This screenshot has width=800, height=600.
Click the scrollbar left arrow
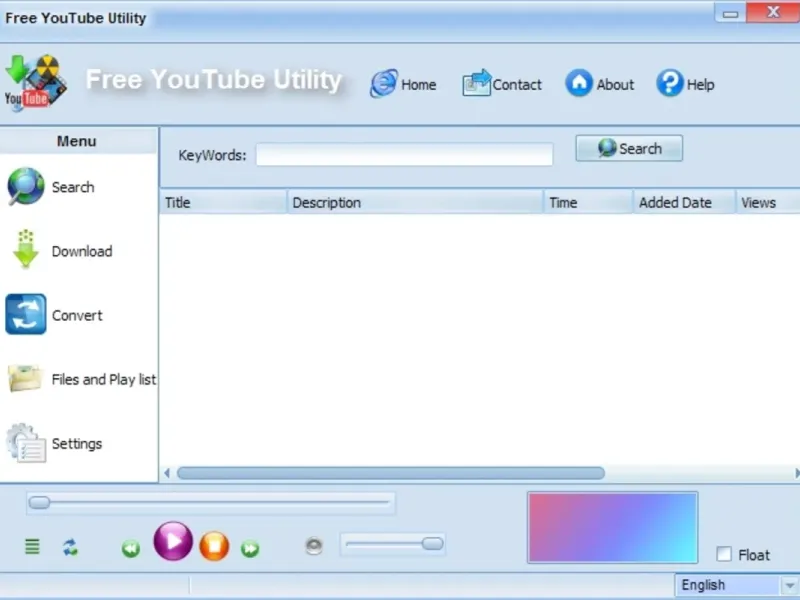click(x=167, y=473)
